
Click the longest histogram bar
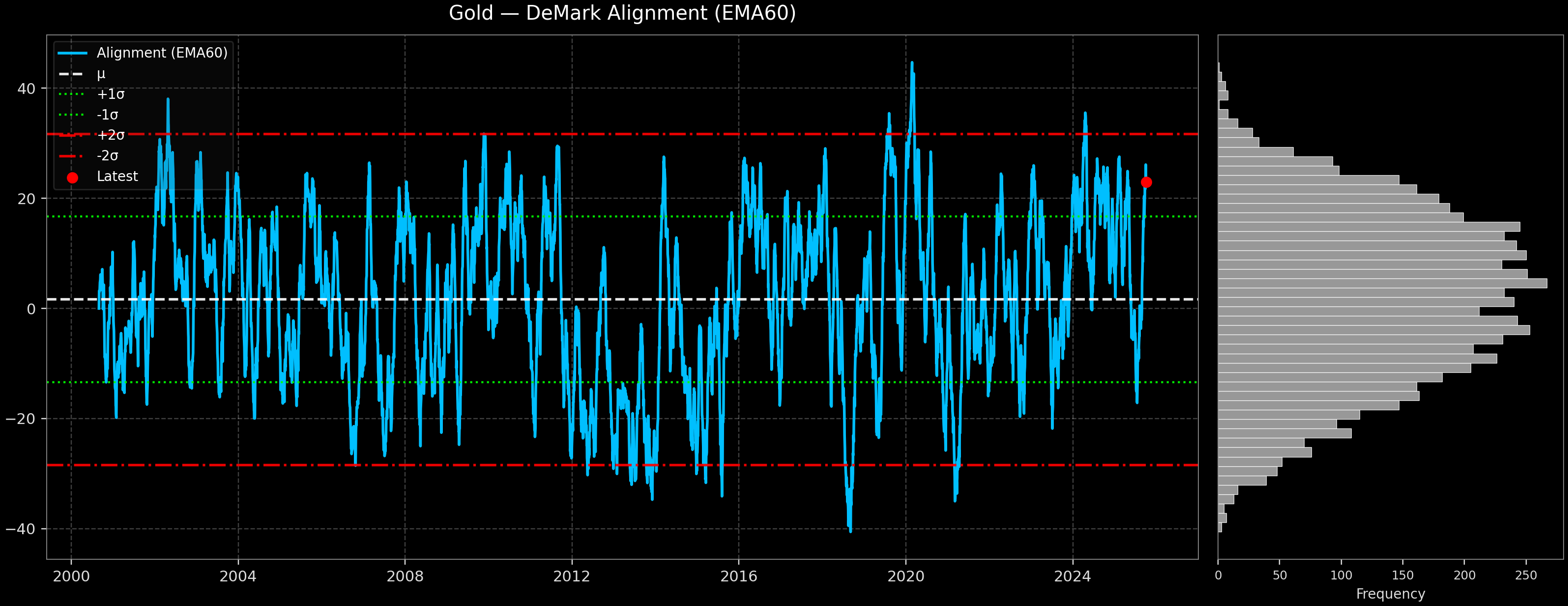click(1382, 283)
